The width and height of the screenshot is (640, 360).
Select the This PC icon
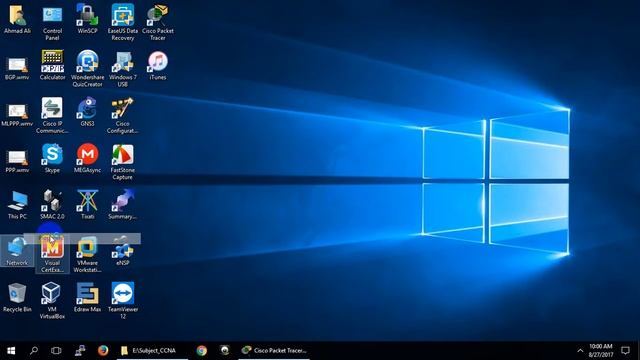[x=17, y=205]
